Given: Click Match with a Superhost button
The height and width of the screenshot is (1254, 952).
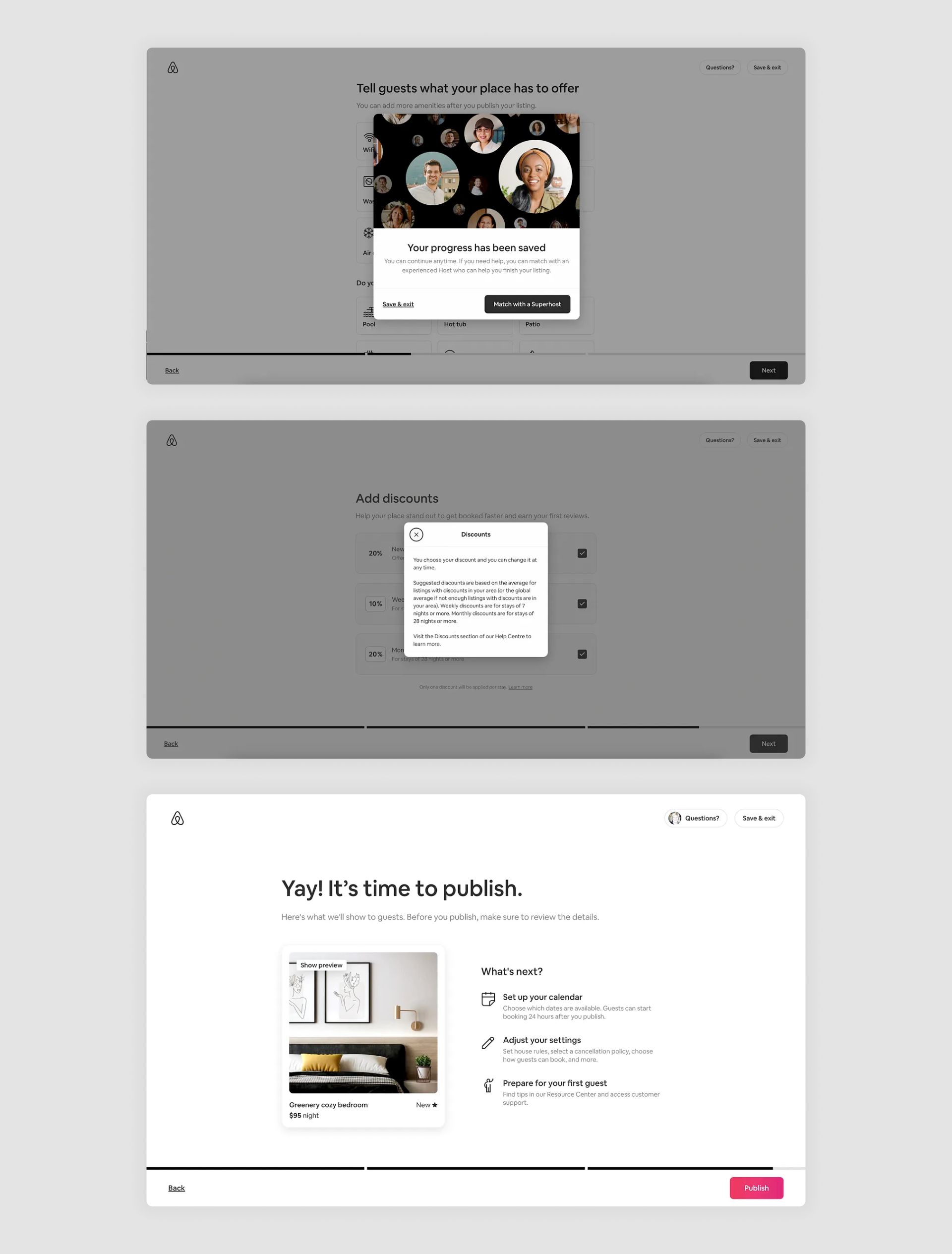Looking at the screenshot, I should [x=527, y=304].
